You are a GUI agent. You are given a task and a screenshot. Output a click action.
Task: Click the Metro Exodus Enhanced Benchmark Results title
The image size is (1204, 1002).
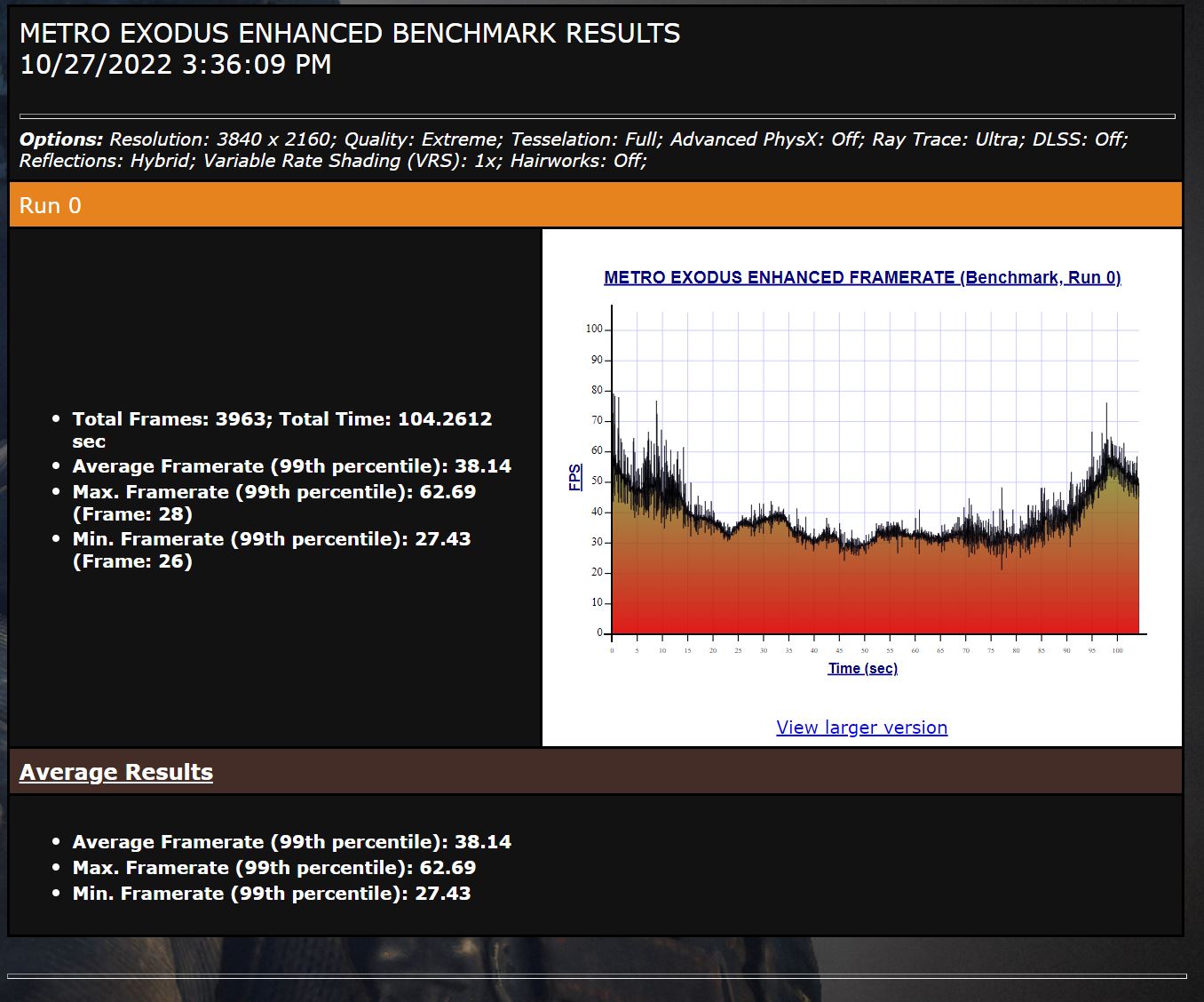tap(350, 34)
